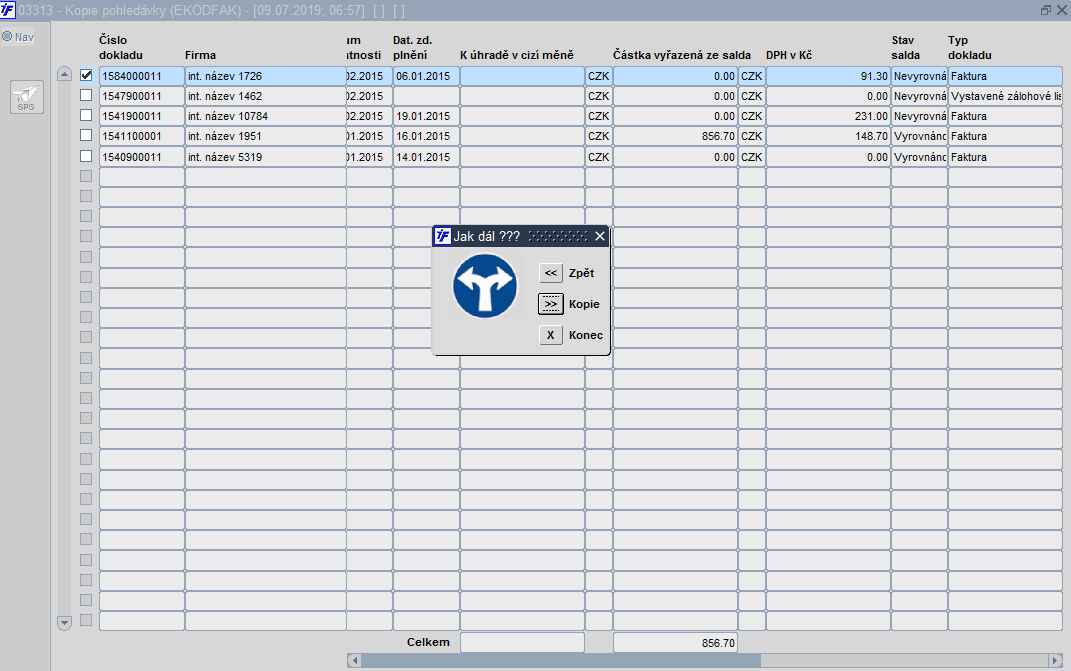This screenshot has width=1071, height=671.
Task: Click the Konec X button
Action: click(551, 335)
